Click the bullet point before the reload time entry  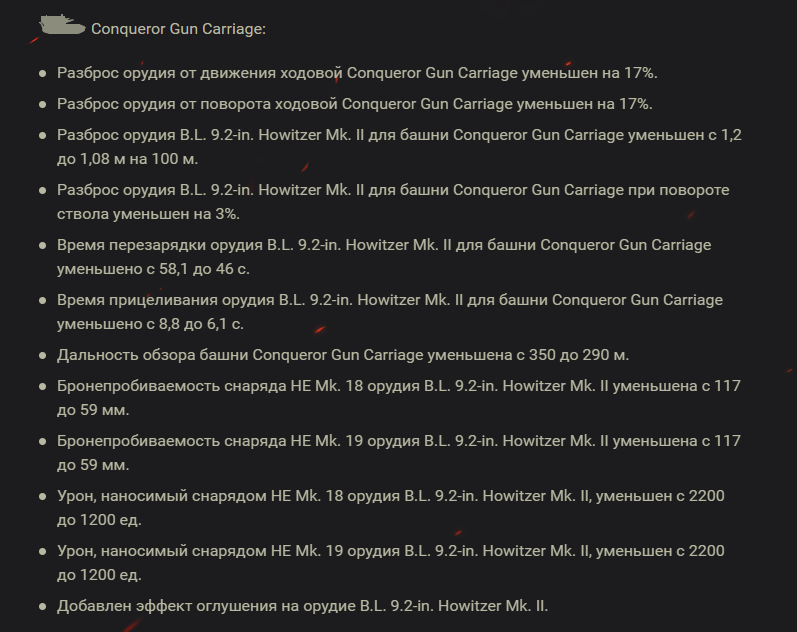pos(43,246)
